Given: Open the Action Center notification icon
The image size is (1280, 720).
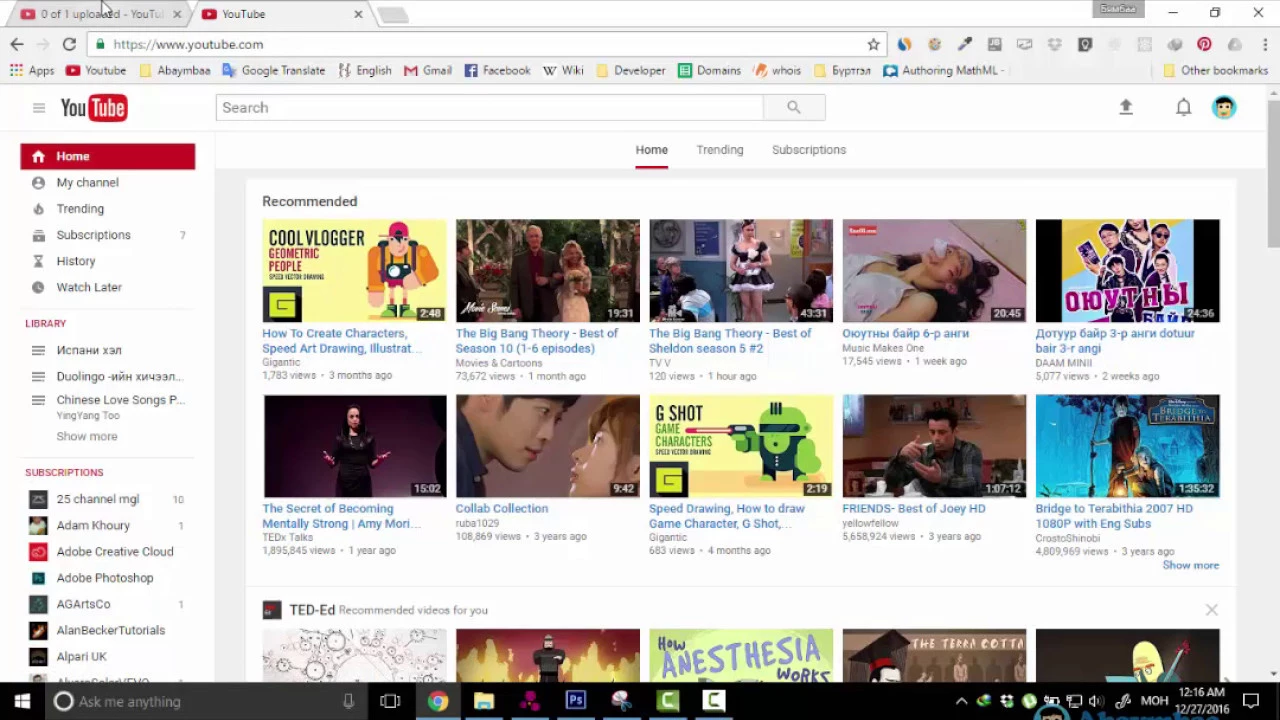Looking at the screenshot, I should tap(1250, 701).
